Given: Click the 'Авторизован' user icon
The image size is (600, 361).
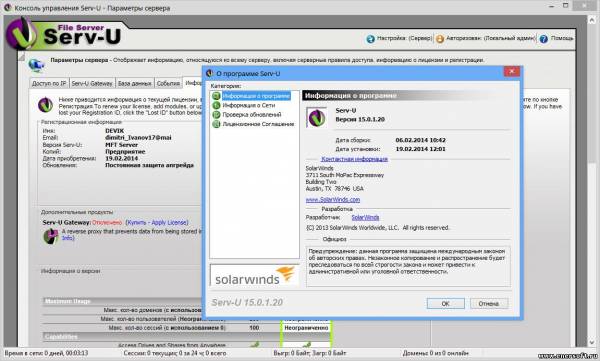Looking at the screenshot, I should (x=440, y=39).
